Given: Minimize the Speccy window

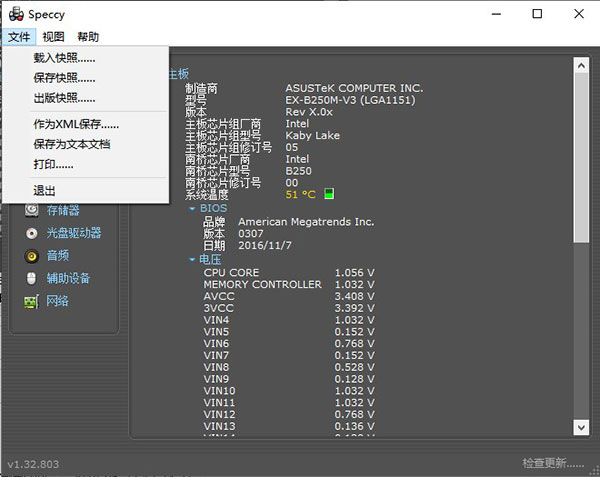Looking at the screenshot, I should (496, 14).
